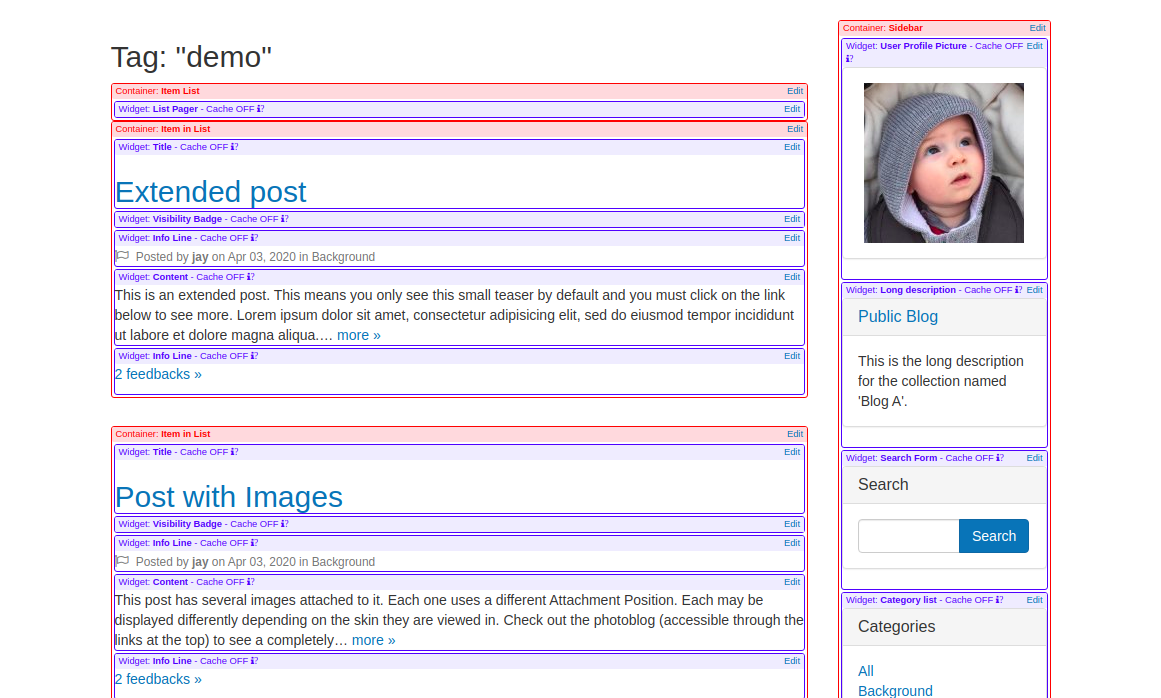The width and height of the screenshot is (1161, 698).
Task: Click the 'List Pager' widget name
Action: click(175, 109)
